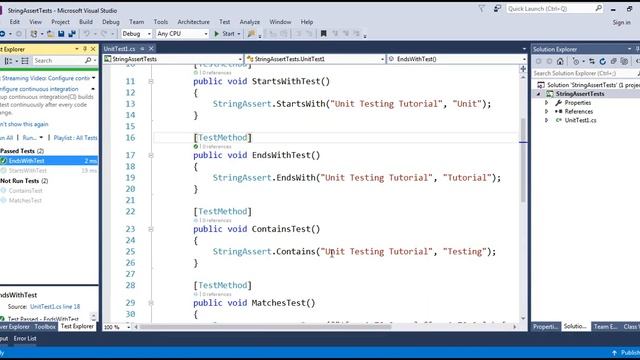
Task: Click the Streaming Video Configure link
Action: 45,78
